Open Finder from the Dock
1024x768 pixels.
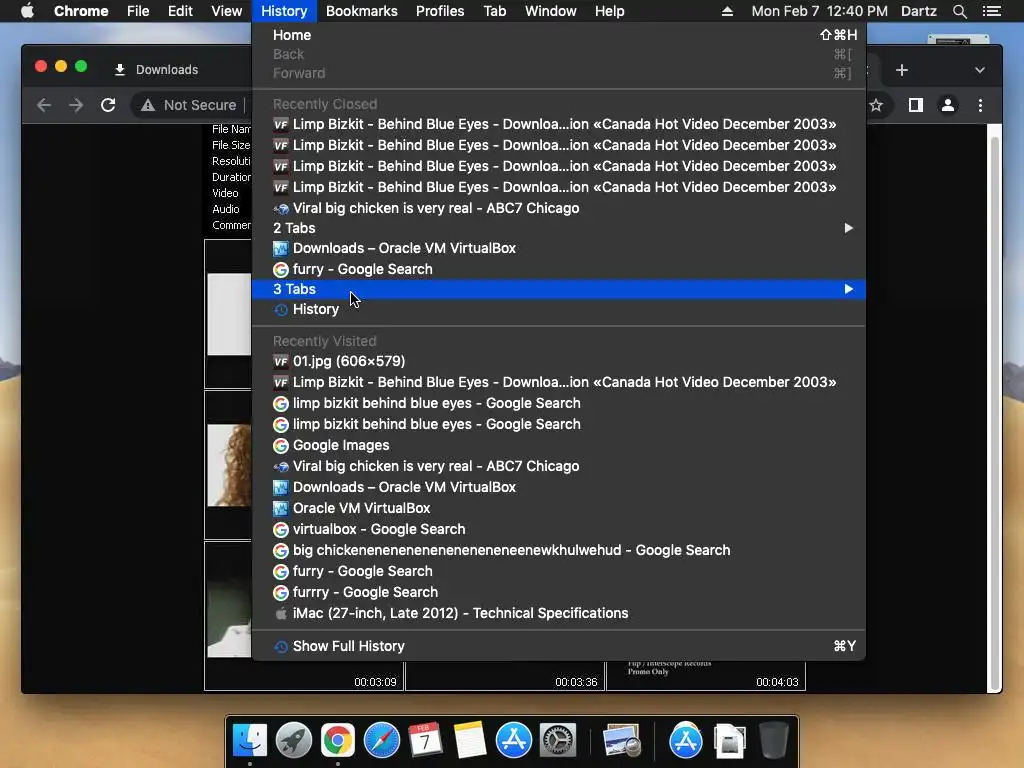(250, 740)
